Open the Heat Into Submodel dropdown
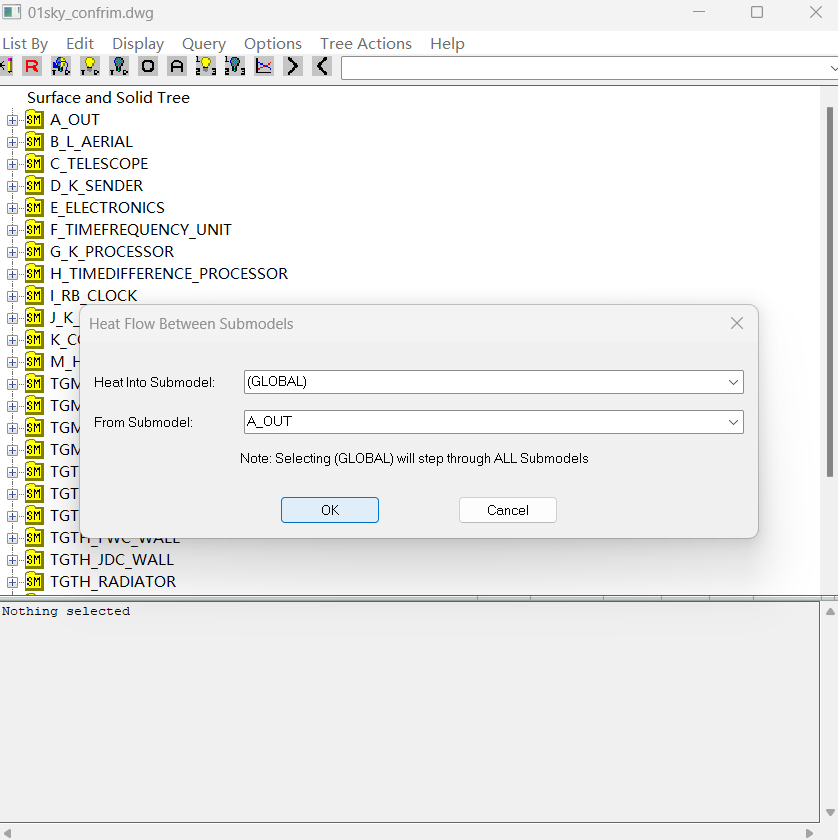The width and height of the screenshot is (838, 840). click(733, 382)
